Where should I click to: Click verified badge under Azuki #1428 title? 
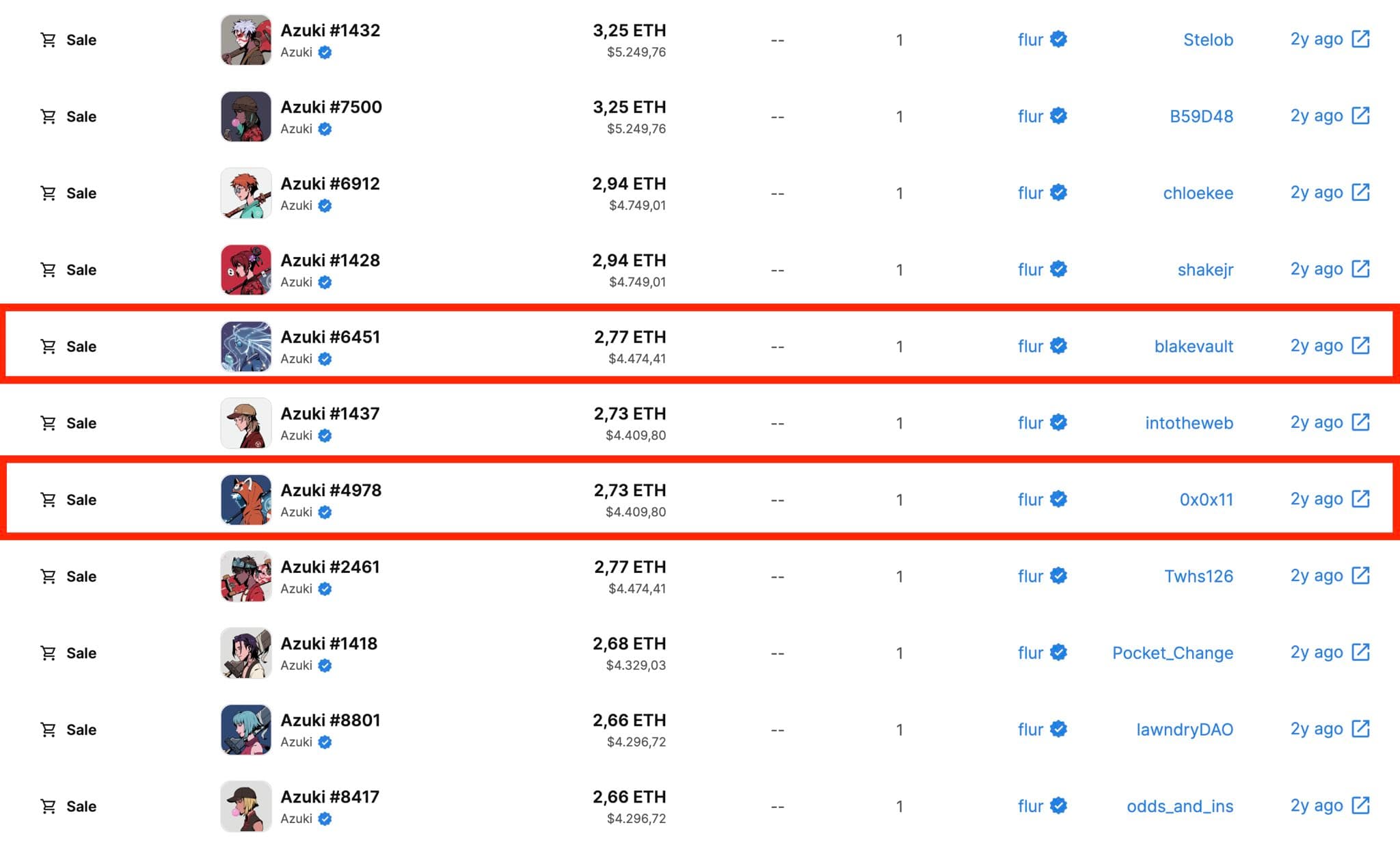325,282
